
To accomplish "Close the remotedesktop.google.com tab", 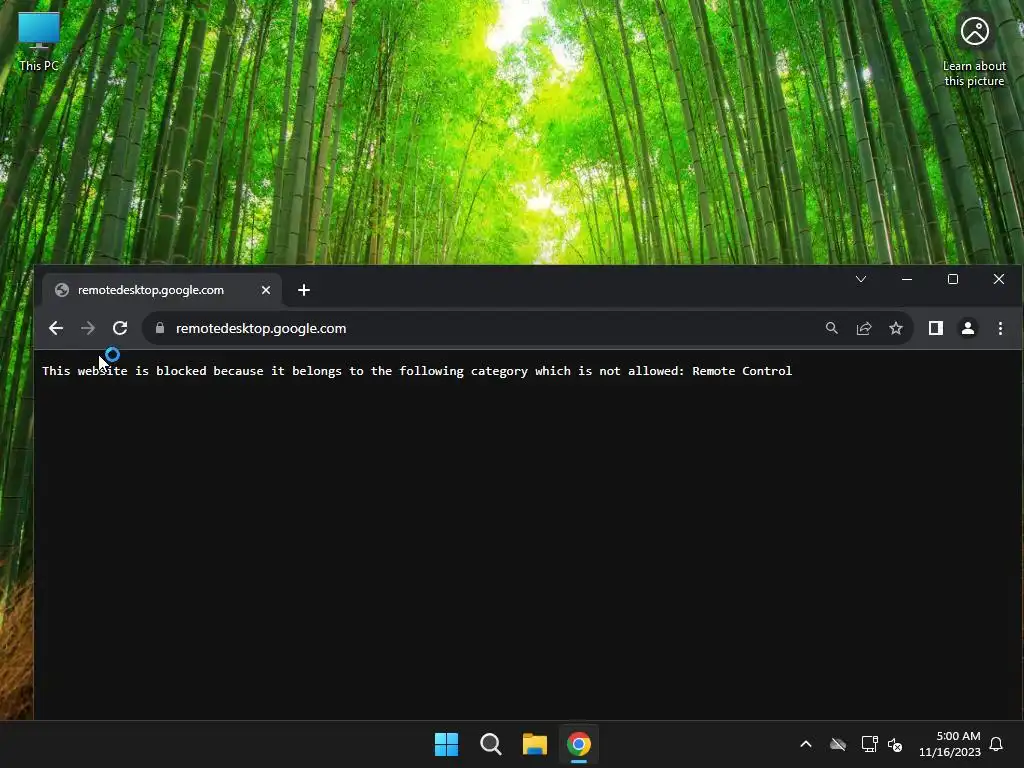I will coord(266,290).
